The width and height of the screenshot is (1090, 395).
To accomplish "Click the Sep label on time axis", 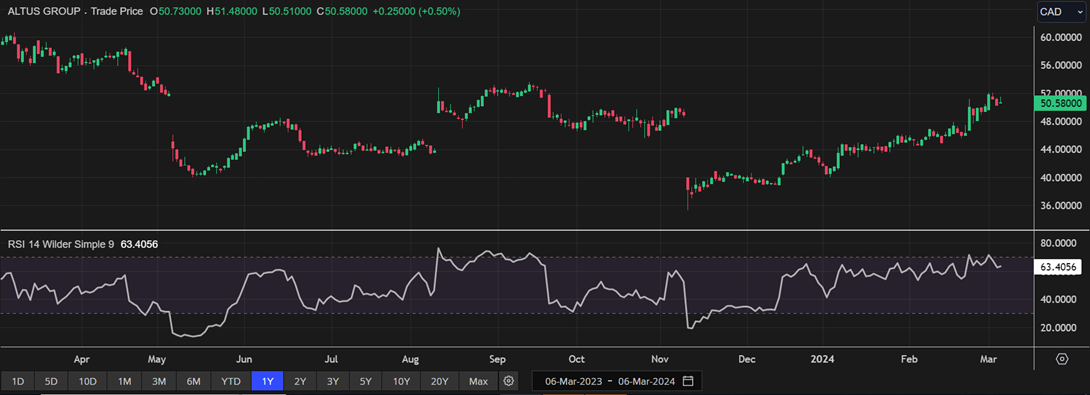I will tap(496, 360).
